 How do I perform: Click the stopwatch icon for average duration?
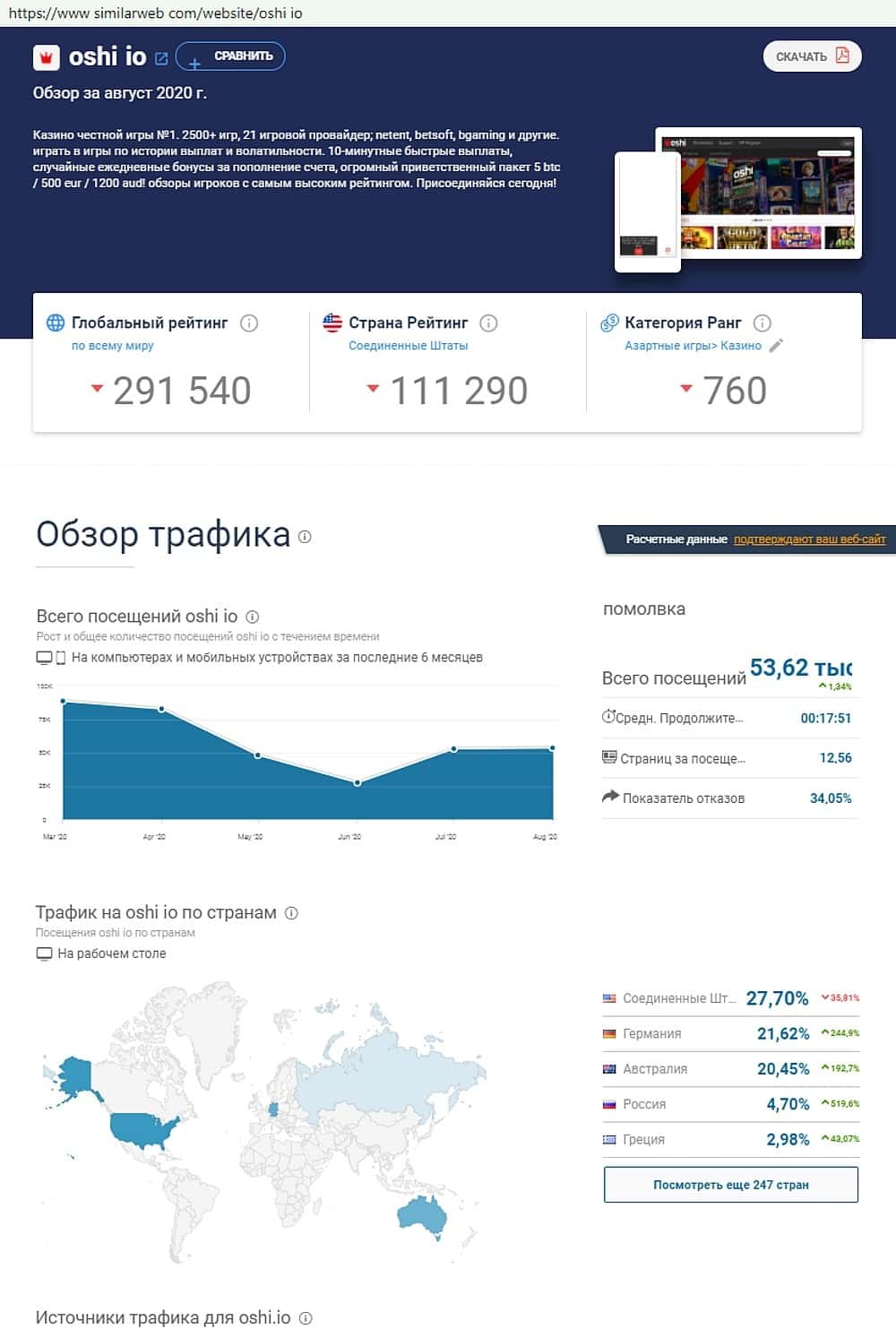pos(608,716)
